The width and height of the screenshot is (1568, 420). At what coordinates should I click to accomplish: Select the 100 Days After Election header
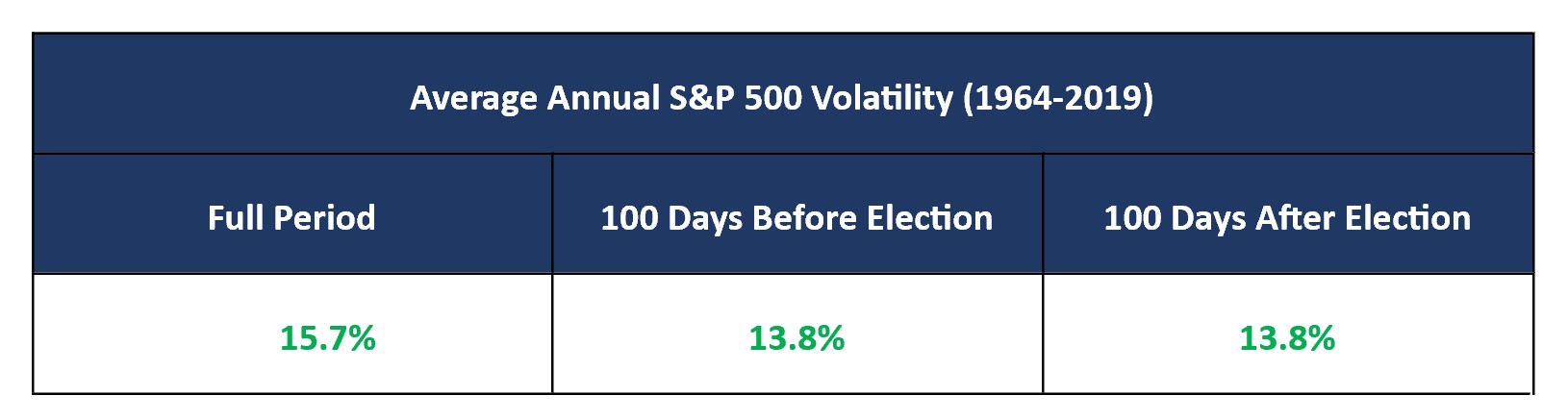(1287, 217)
